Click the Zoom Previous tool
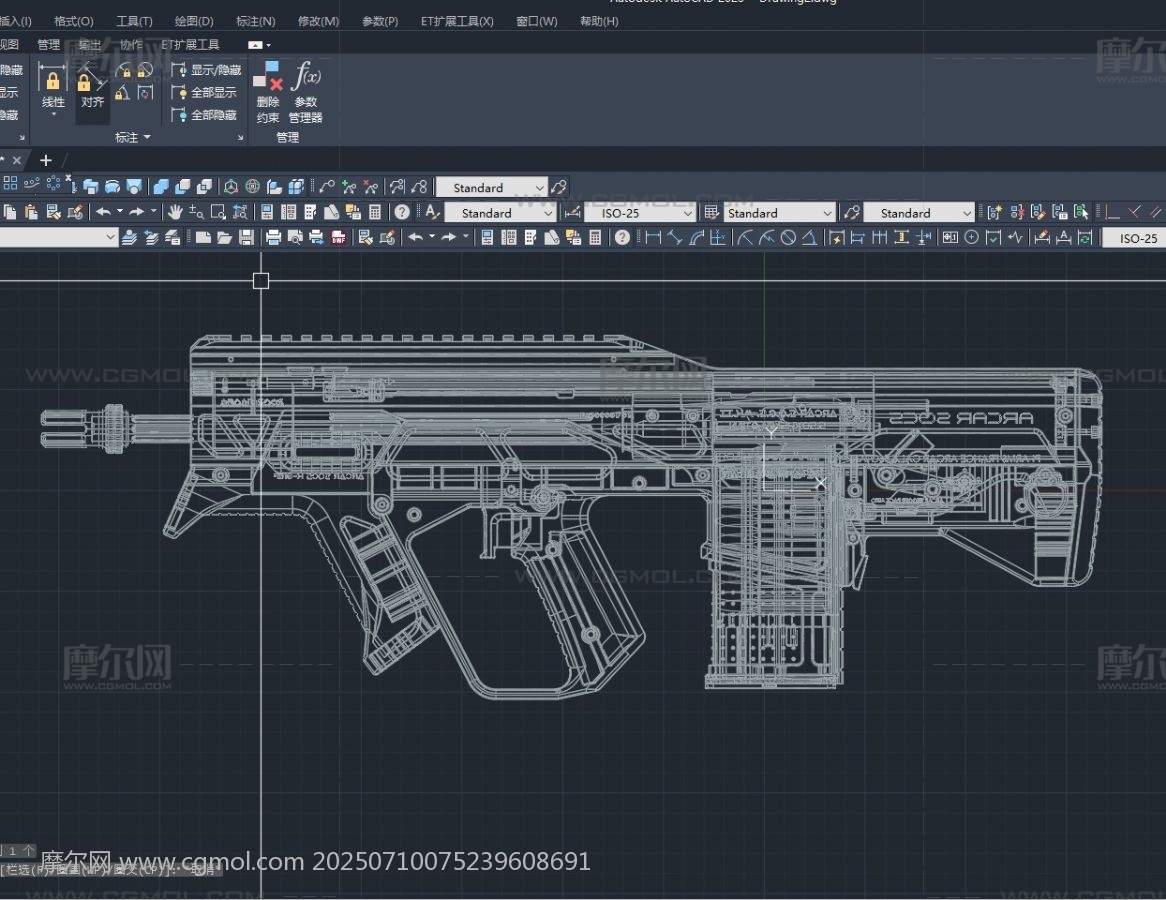The height and width of the screenshot is (900, 1166). [240, 212]
